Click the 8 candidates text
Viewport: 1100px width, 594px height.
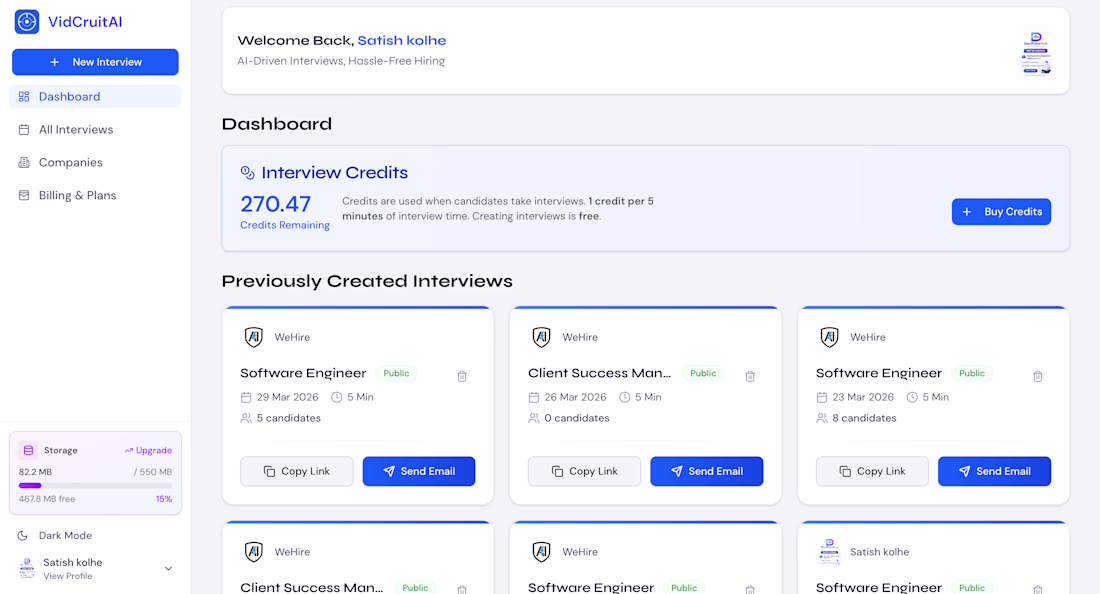(864, 418)
